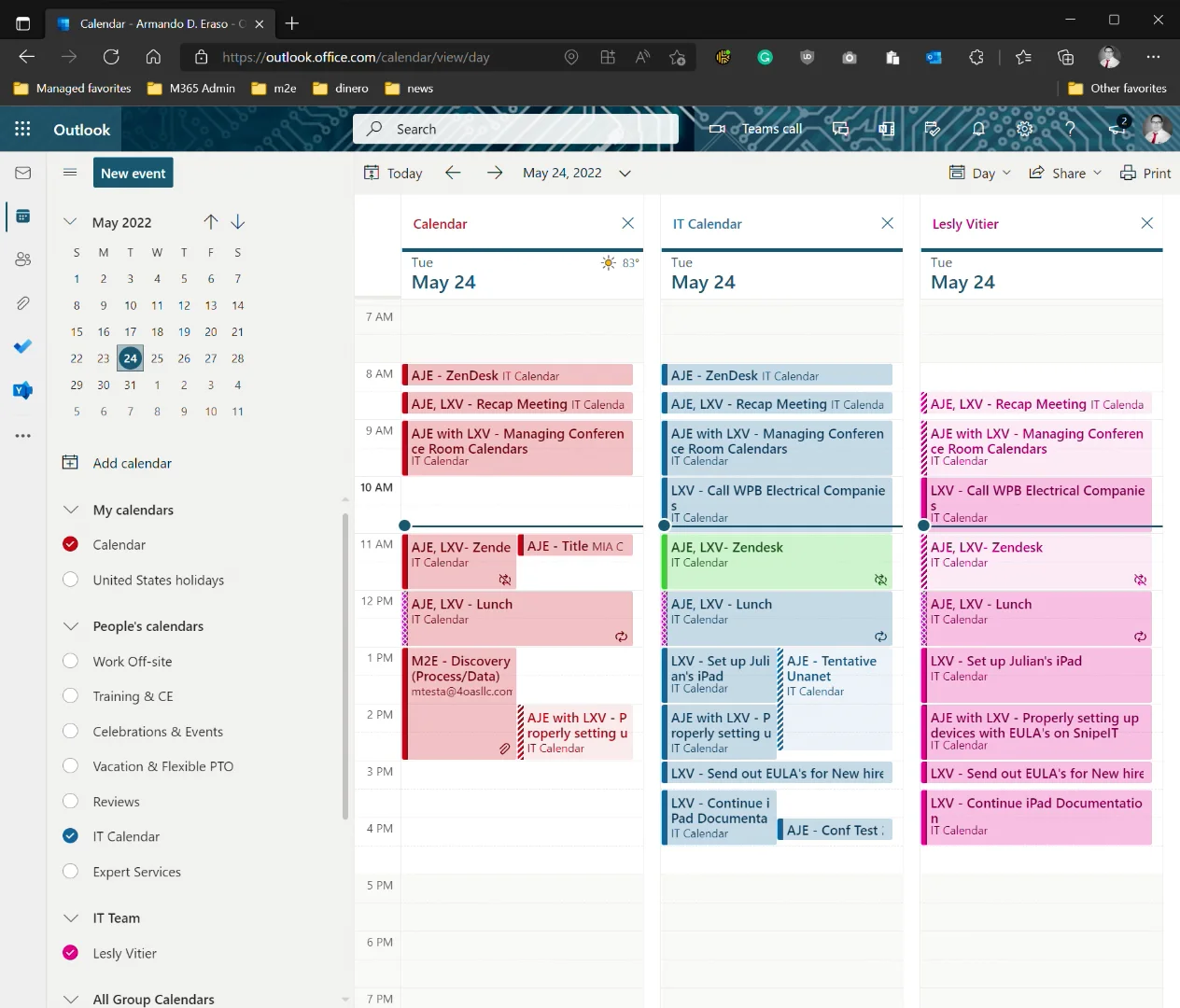The width and height of the screenshot is (1180, 1008).
Task: Open the date picker dropdown chevron
Action: (625, 173)
